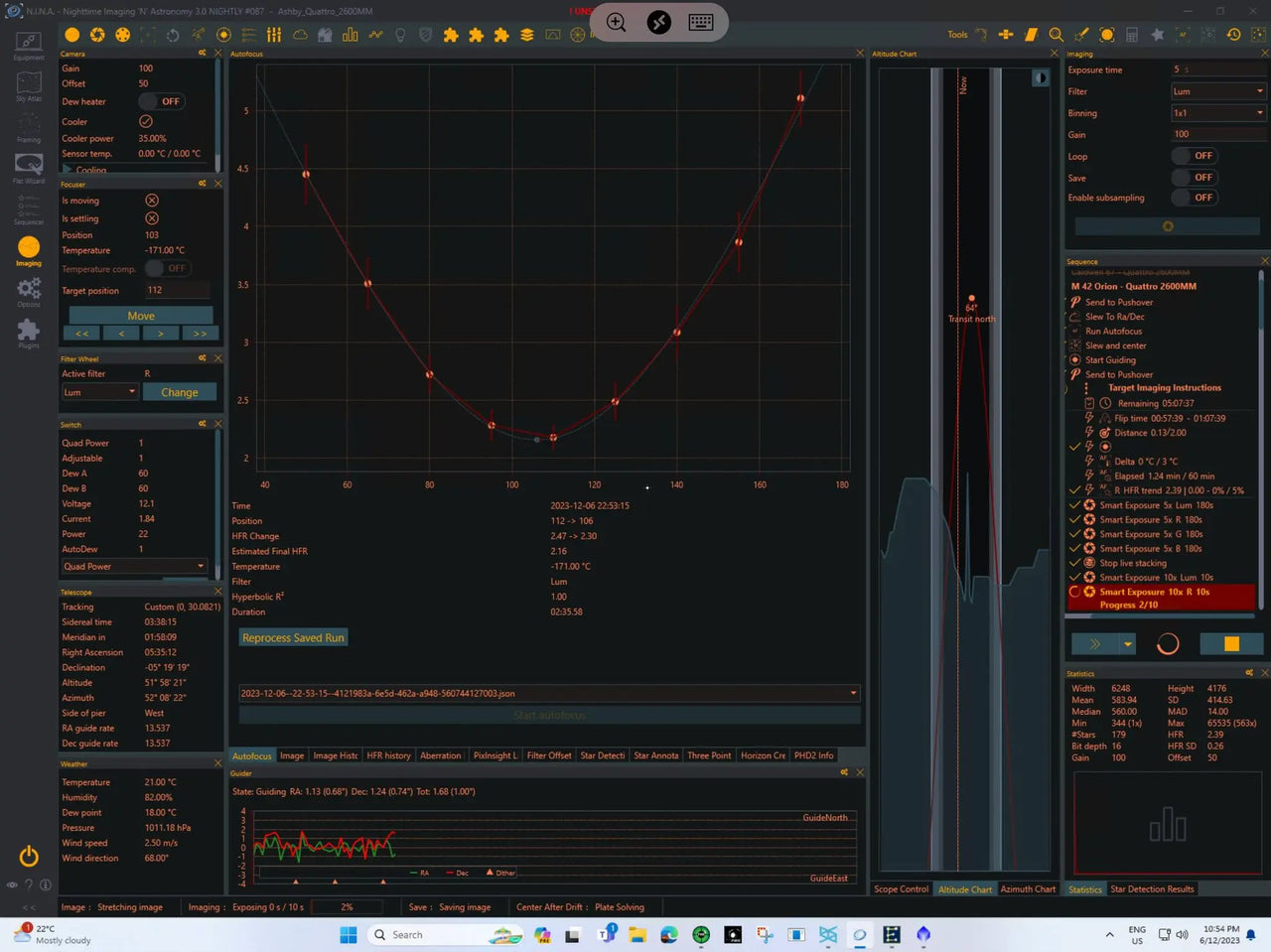Click the magnifier plate-solve icon in Tools toolbar
Image resolution: width=1271 pixels, height=952 pixels.
1056,35
